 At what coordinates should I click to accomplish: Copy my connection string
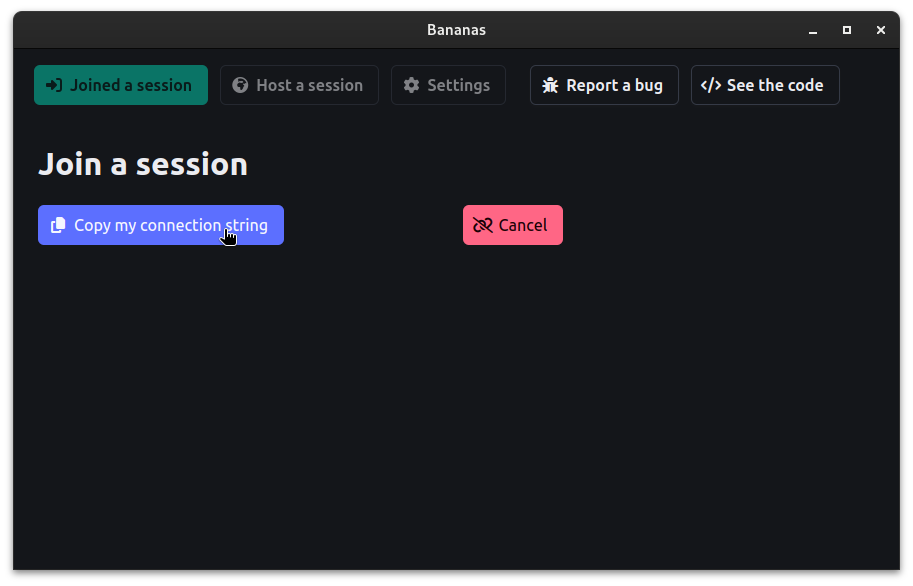(161, 225)
